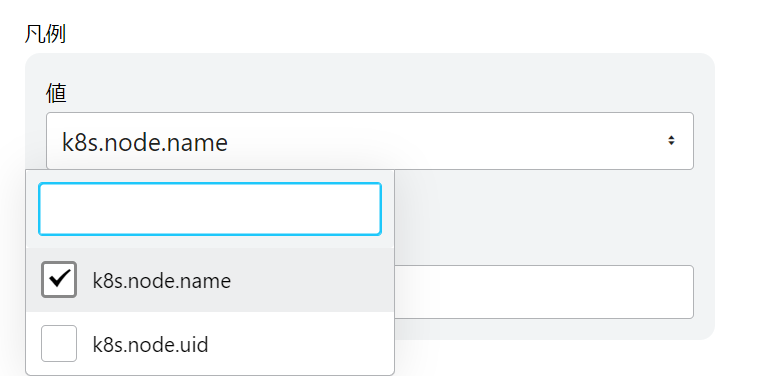Click the white k8s.node.uid list row

210,343
